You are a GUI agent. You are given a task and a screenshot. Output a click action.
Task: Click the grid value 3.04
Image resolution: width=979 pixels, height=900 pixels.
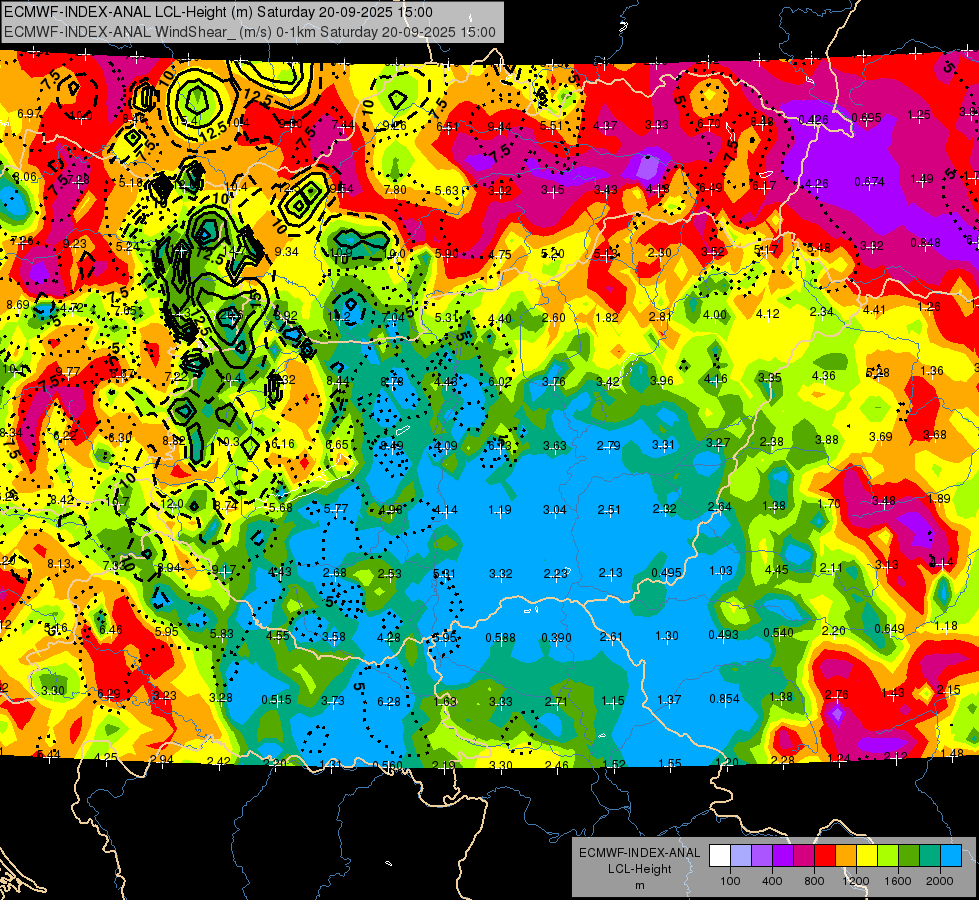(554, 510)
